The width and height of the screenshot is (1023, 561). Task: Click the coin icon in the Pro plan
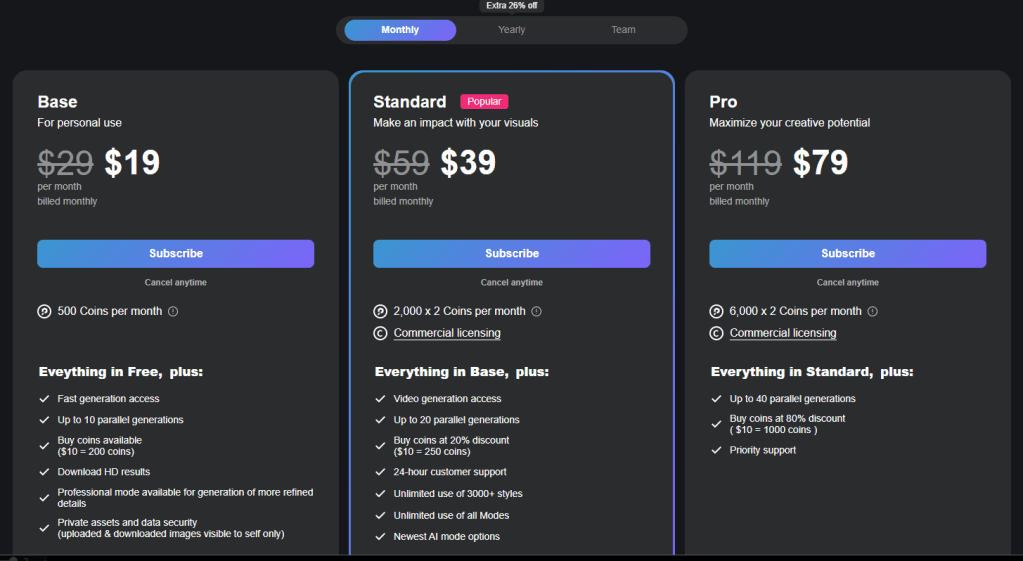(x=716, y=312)
